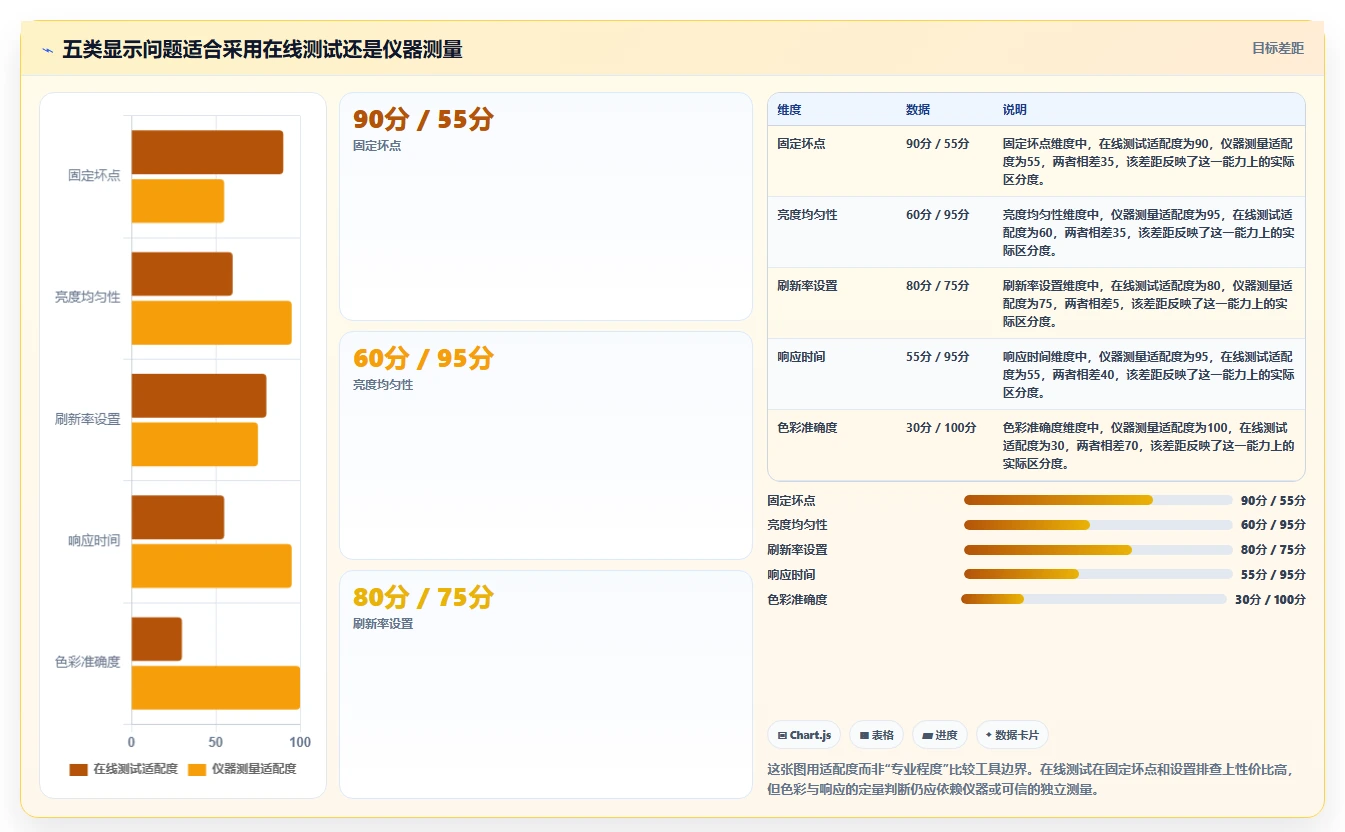This screenshot has height=832, width=1345.
Task: Click the 30分 / 100分 value in the table
Action: [x=941, y=428]
